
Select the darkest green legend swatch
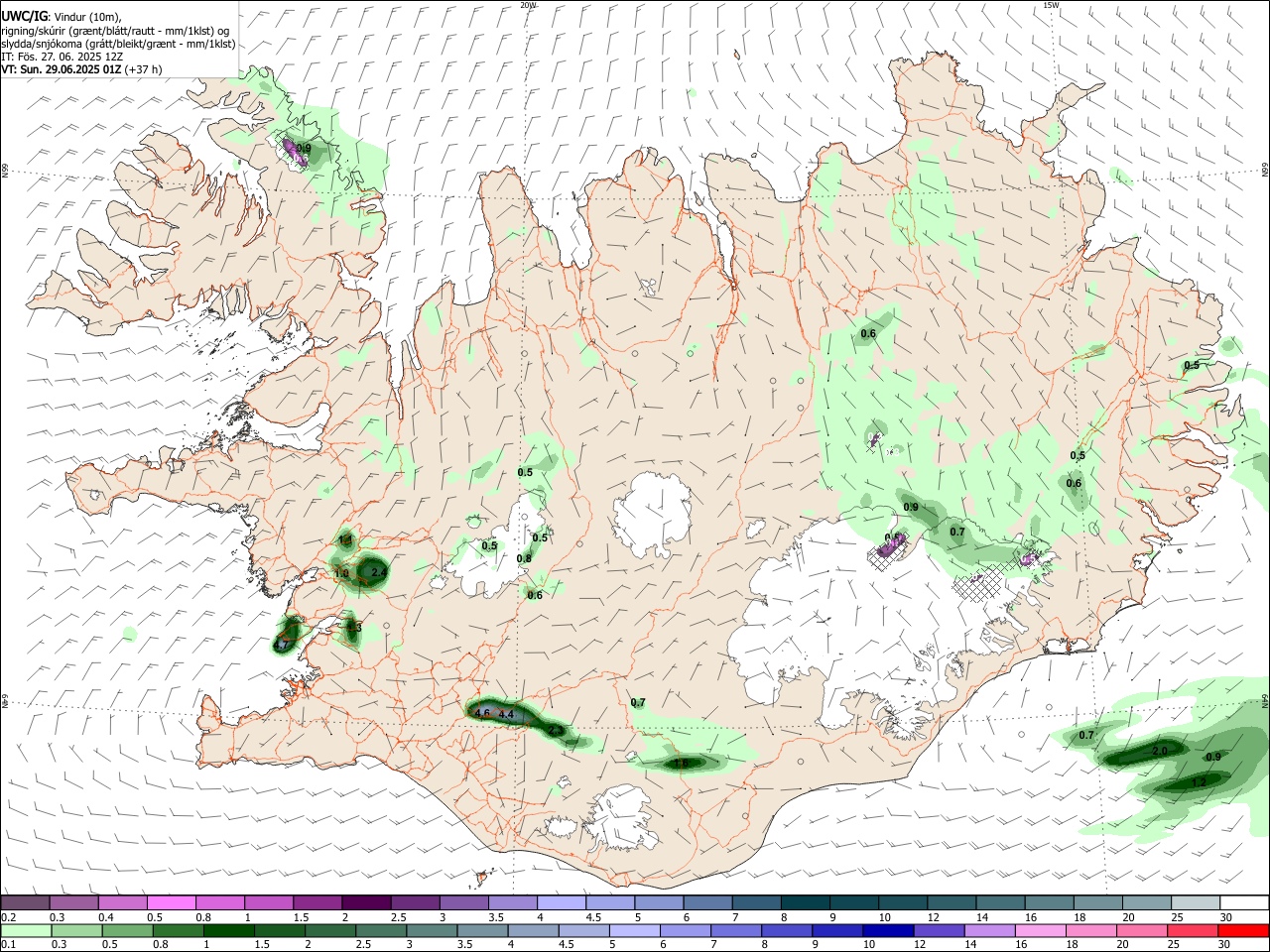pos(228,930)
